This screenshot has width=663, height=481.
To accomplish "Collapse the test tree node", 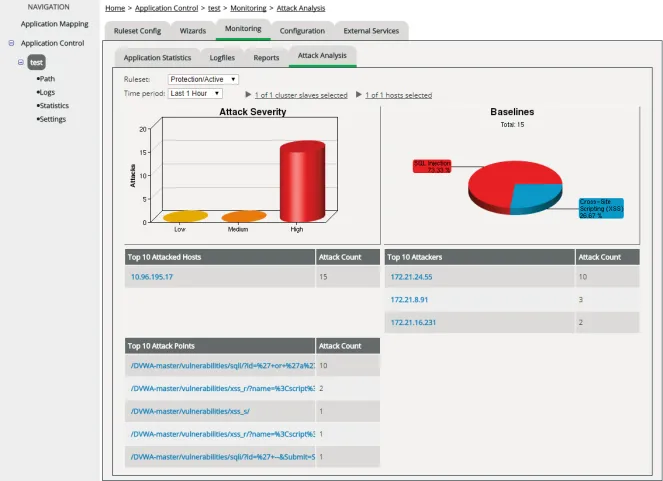I will pos(21,62).
